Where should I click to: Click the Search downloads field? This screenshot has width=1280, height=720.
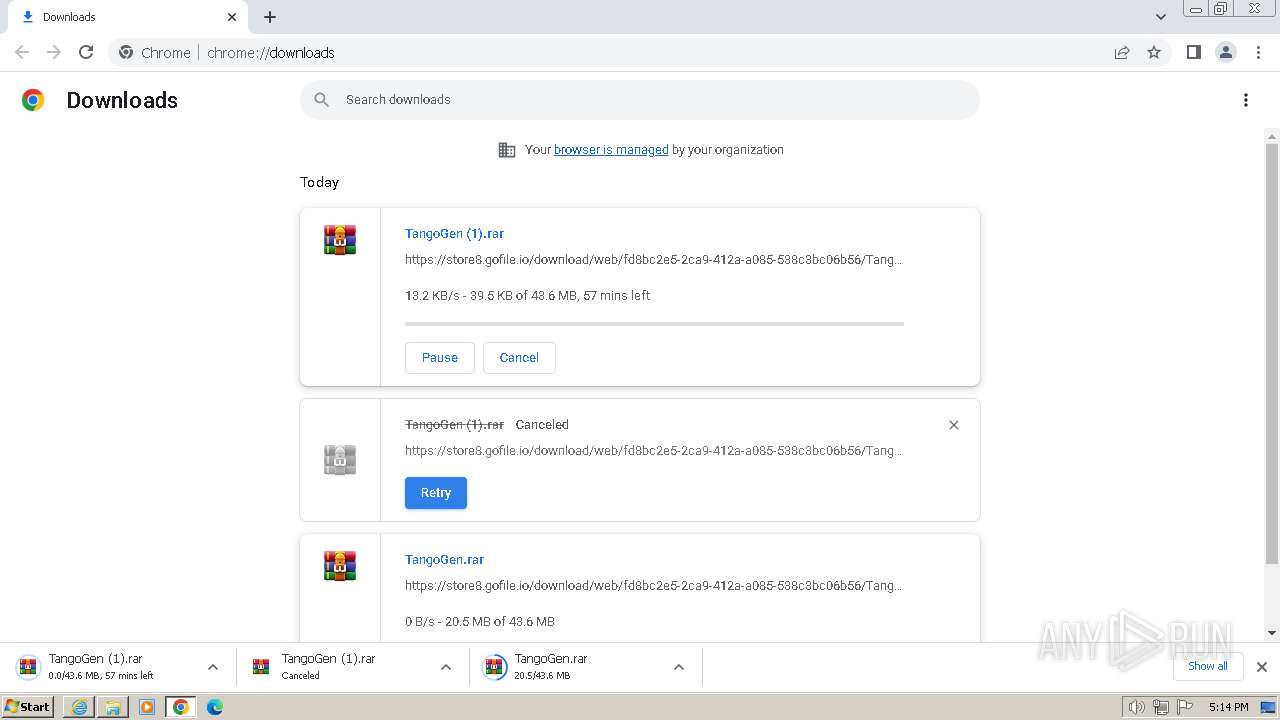(640, 100)
